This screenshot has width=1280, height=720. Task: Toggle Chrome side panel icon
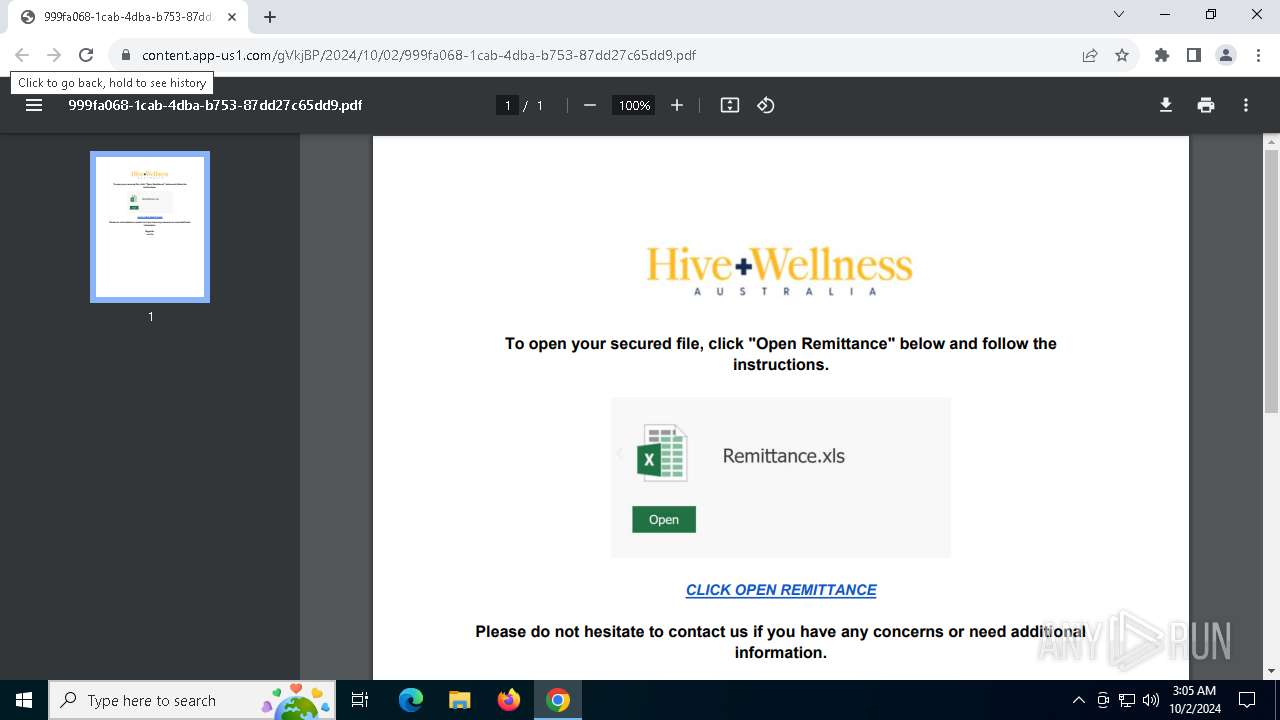1194,55
